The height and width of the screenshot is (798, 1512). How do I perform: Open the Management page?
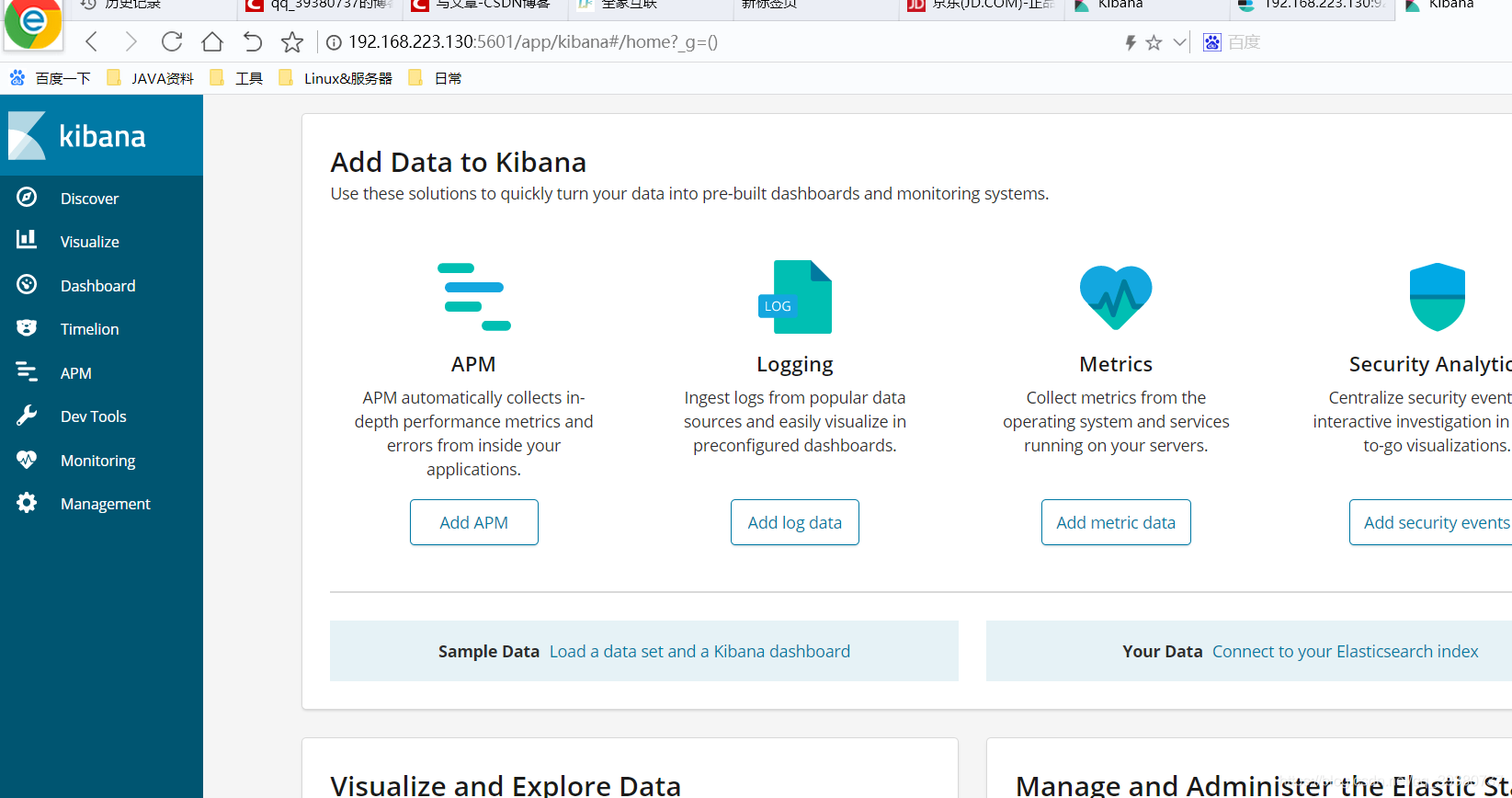click(x=105, y=504)
